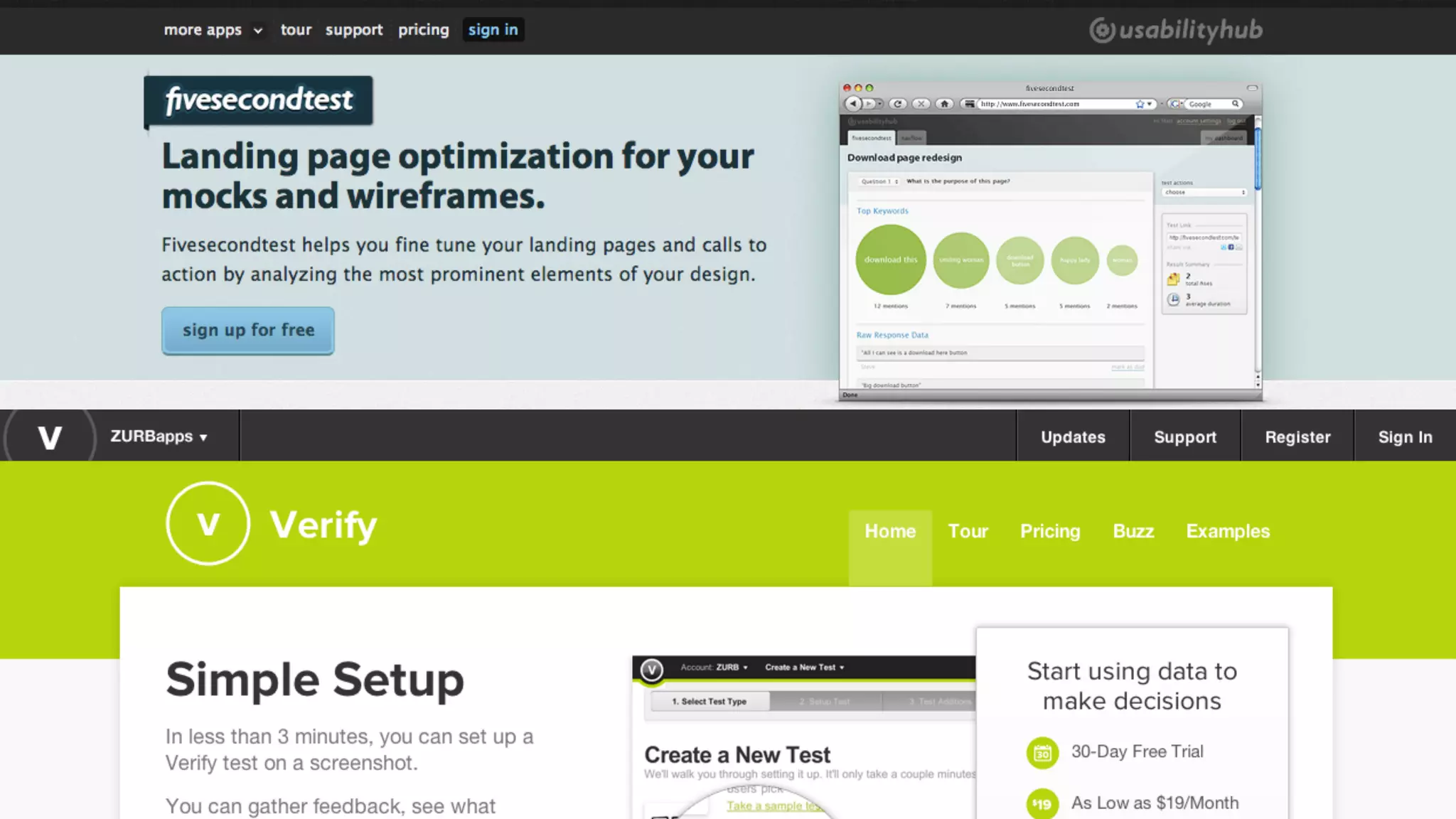Open the Pricing tab in Verify nav
The height and width of the screenshot is (819, 1456).
coord(1050,531)
